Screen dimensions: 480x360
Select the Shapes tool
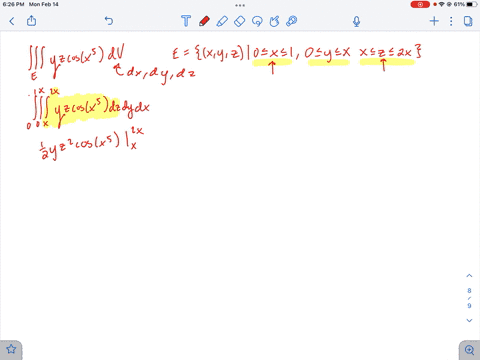pos(274,21)
